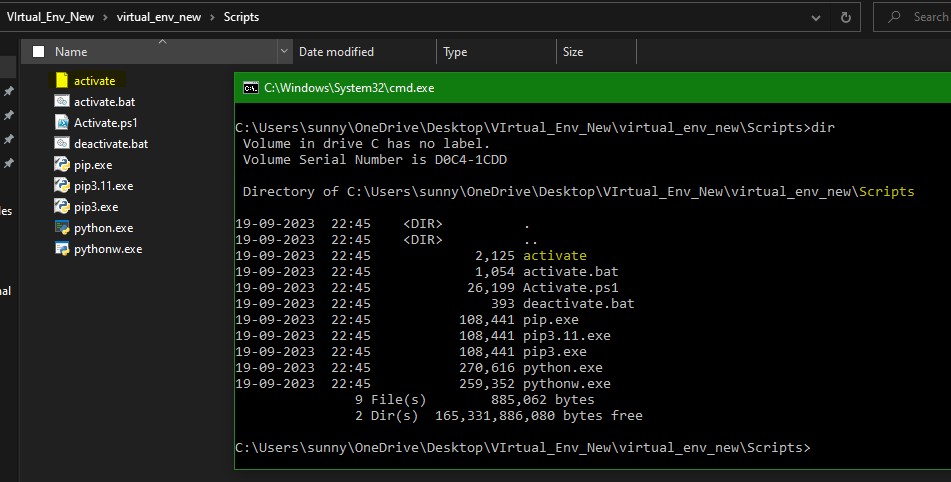
Task: Open the address bar history dropdown
Action: (x=816, y=18)
